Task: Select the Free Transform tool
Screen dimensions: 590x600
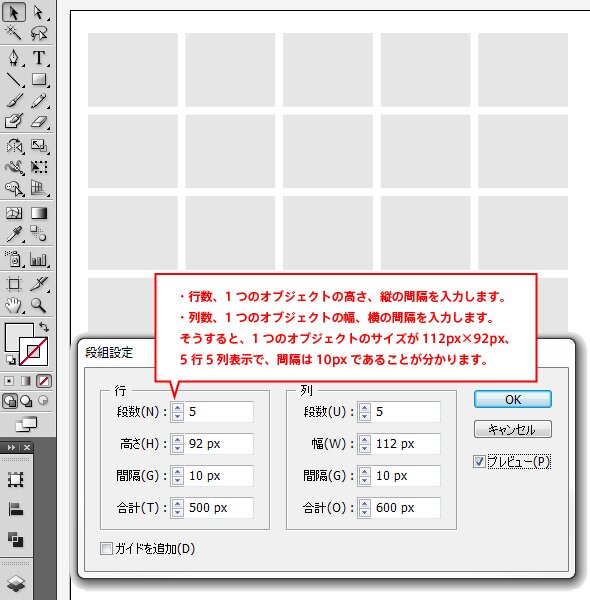Action: coord(38,167)
